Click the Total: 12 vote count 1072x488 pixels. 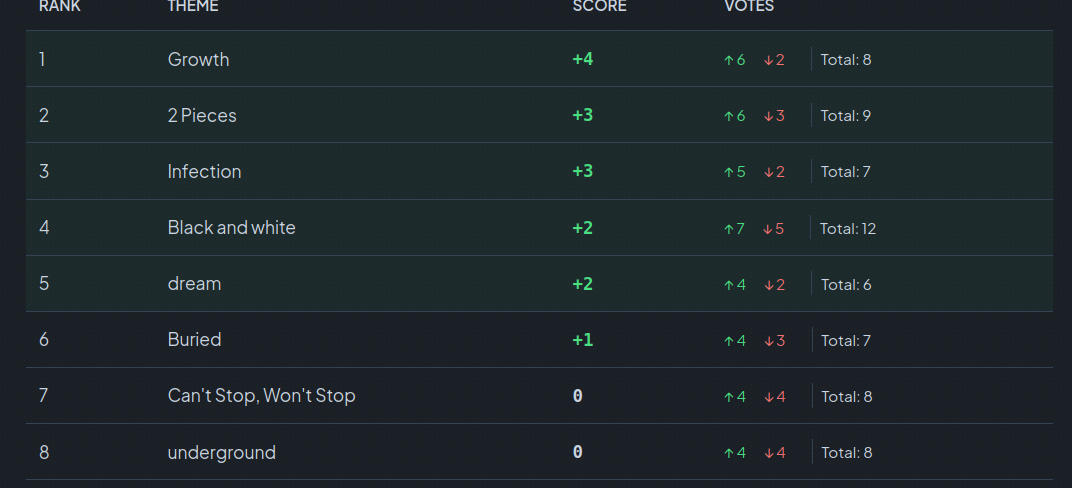(x=847, y=228)
